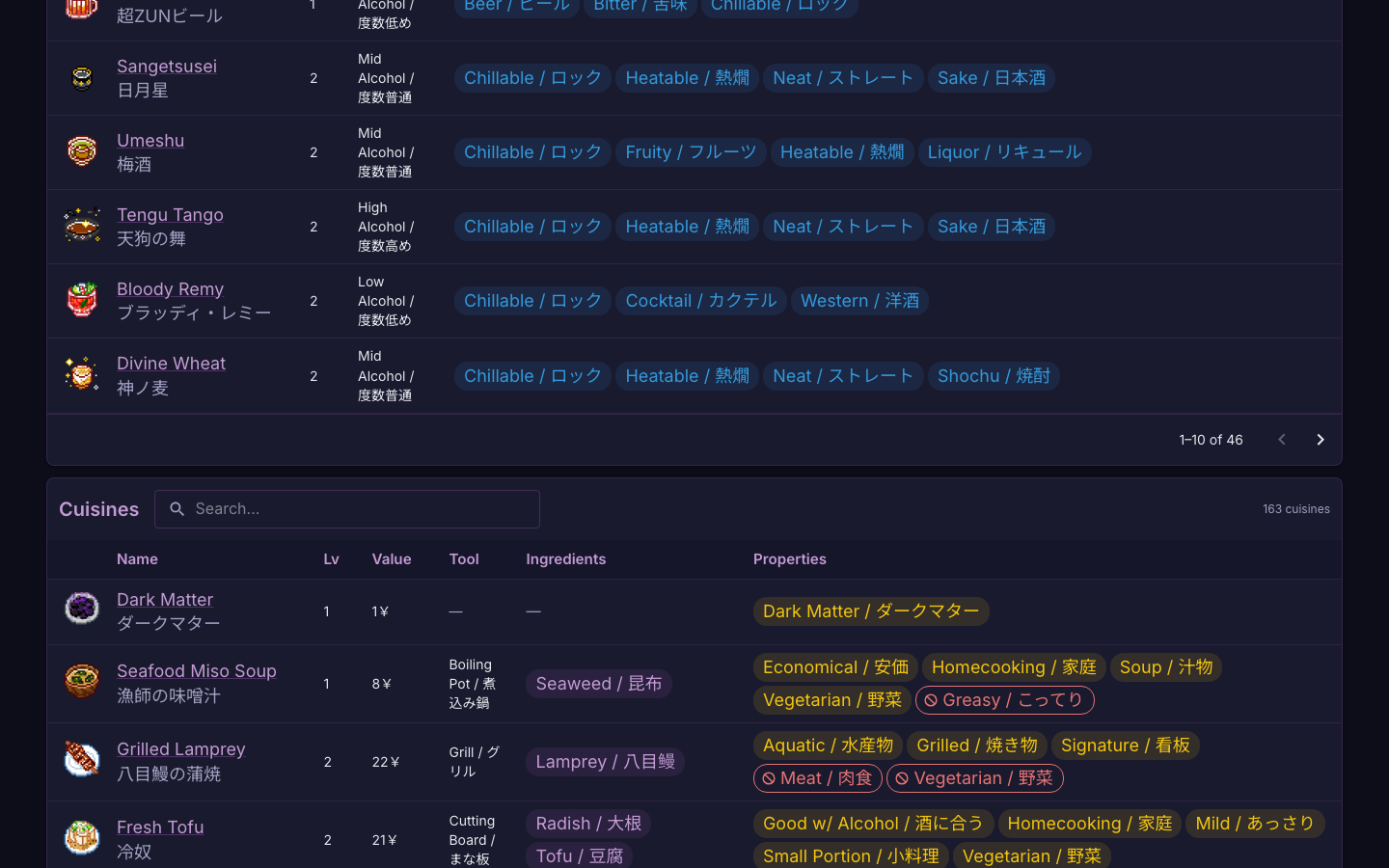The width and height of the screenshot is (1389, 868).
Task: Click the Meat negative tag
Action: point(817,778)
